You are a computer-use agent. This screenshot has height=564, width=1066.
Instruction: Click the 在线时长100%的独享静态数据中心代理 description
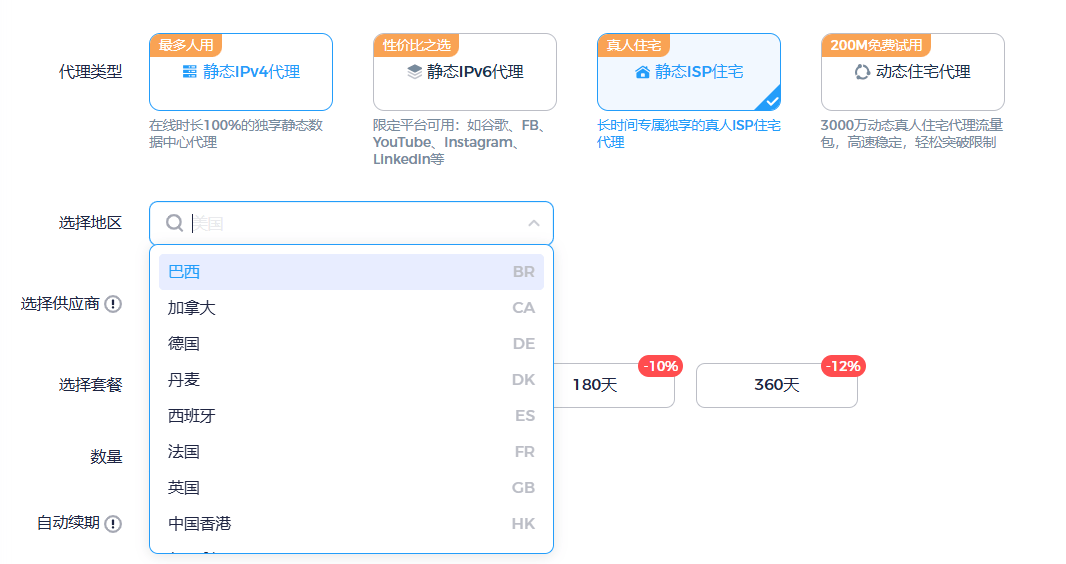click(x=236, y=134)
